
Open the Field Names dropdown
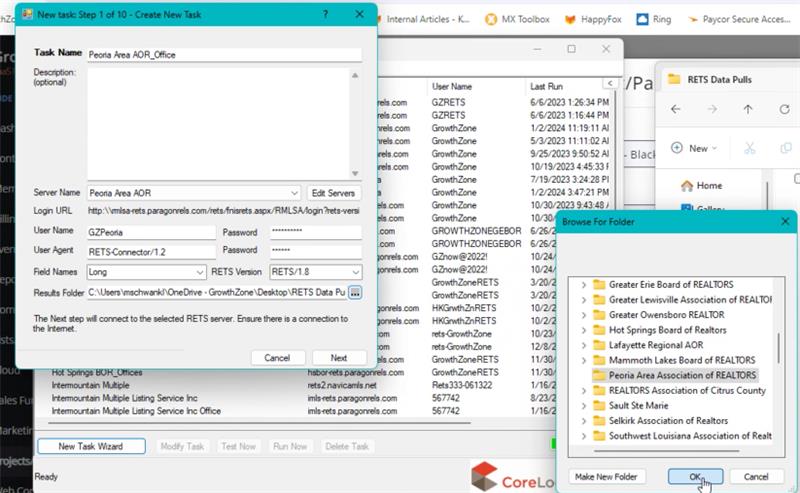(199, 271)
